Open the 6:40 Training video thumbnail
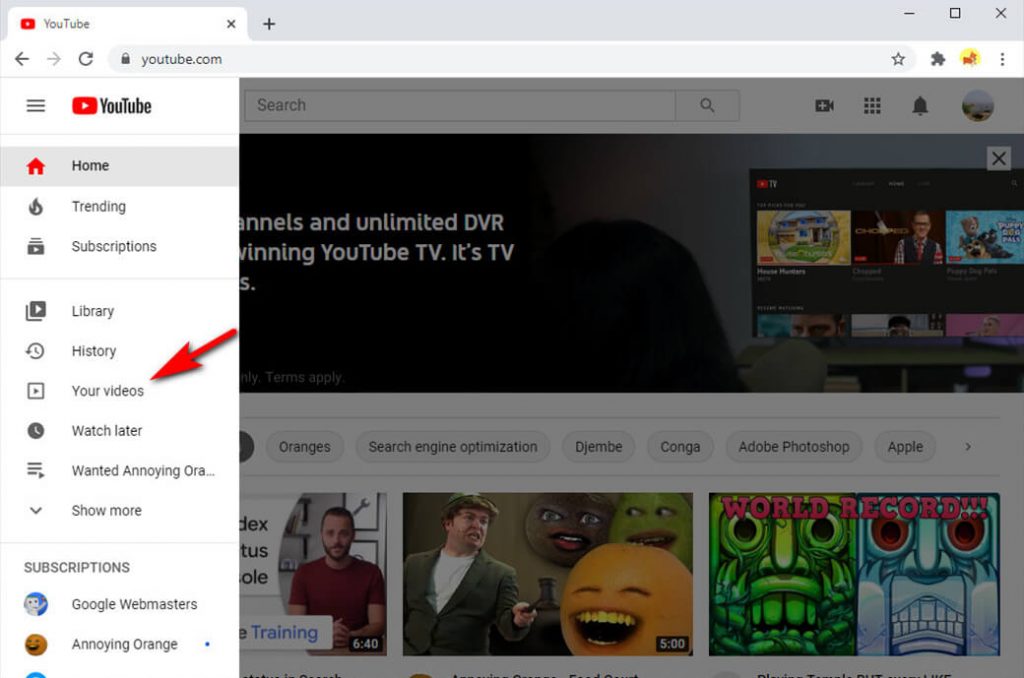1024x678 pixels. 313,574
